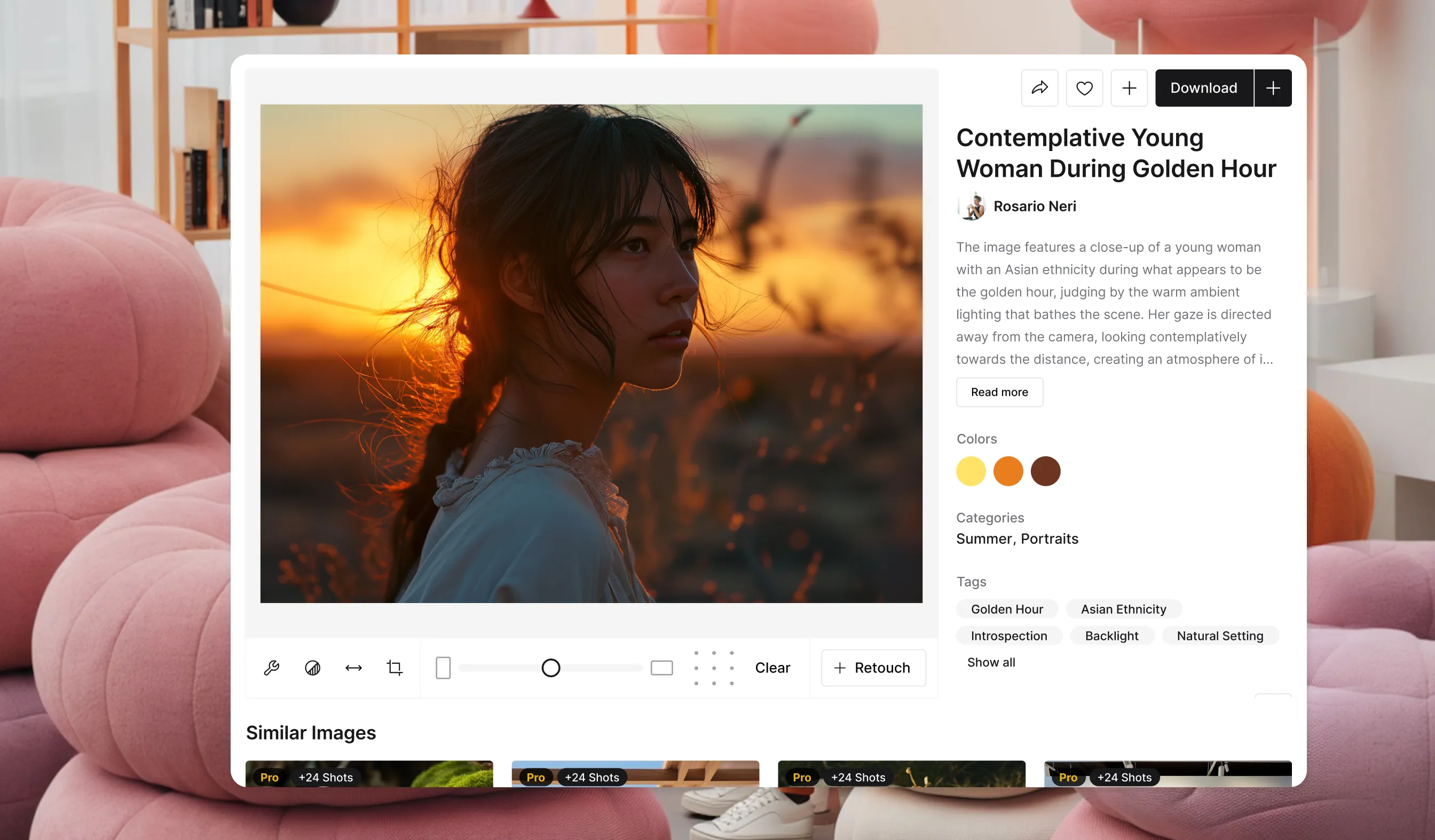Click the aspect ratio slider handle
Viewport: 1435px width, 840px height.
550,668
